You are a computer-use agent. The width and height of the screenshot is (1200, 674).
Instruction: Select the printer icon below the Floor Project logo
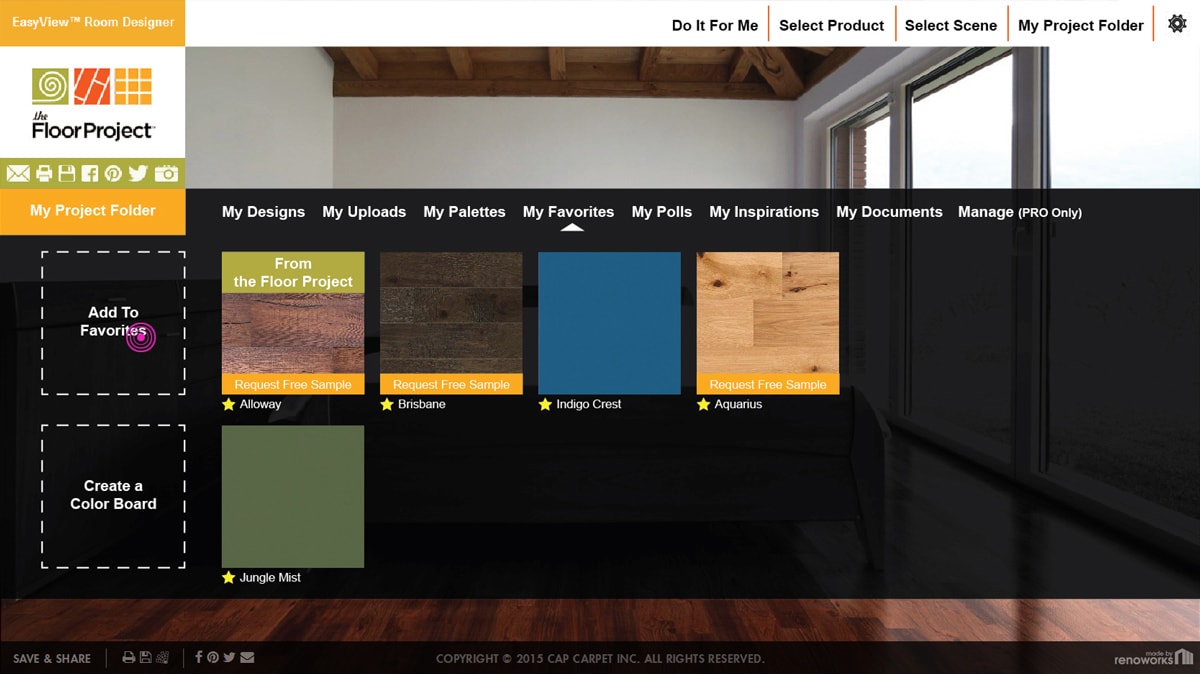point(43,173)
